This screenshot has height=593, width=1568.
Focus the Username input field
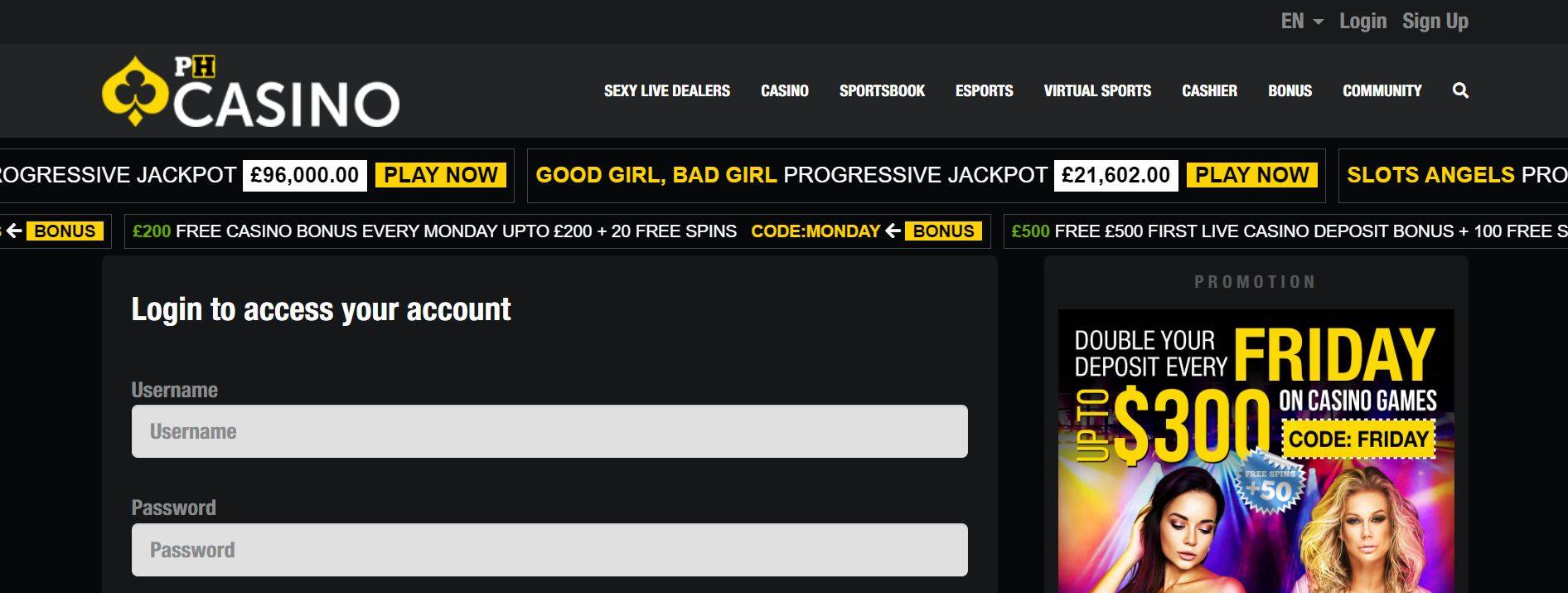[549, 431]
